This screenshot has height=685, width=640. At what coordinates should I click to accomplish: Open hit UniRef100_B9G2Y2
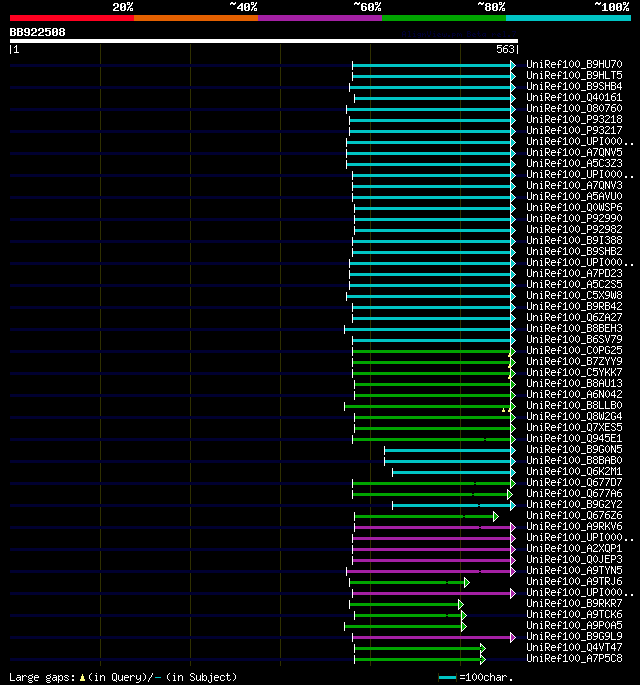(574, 505)
